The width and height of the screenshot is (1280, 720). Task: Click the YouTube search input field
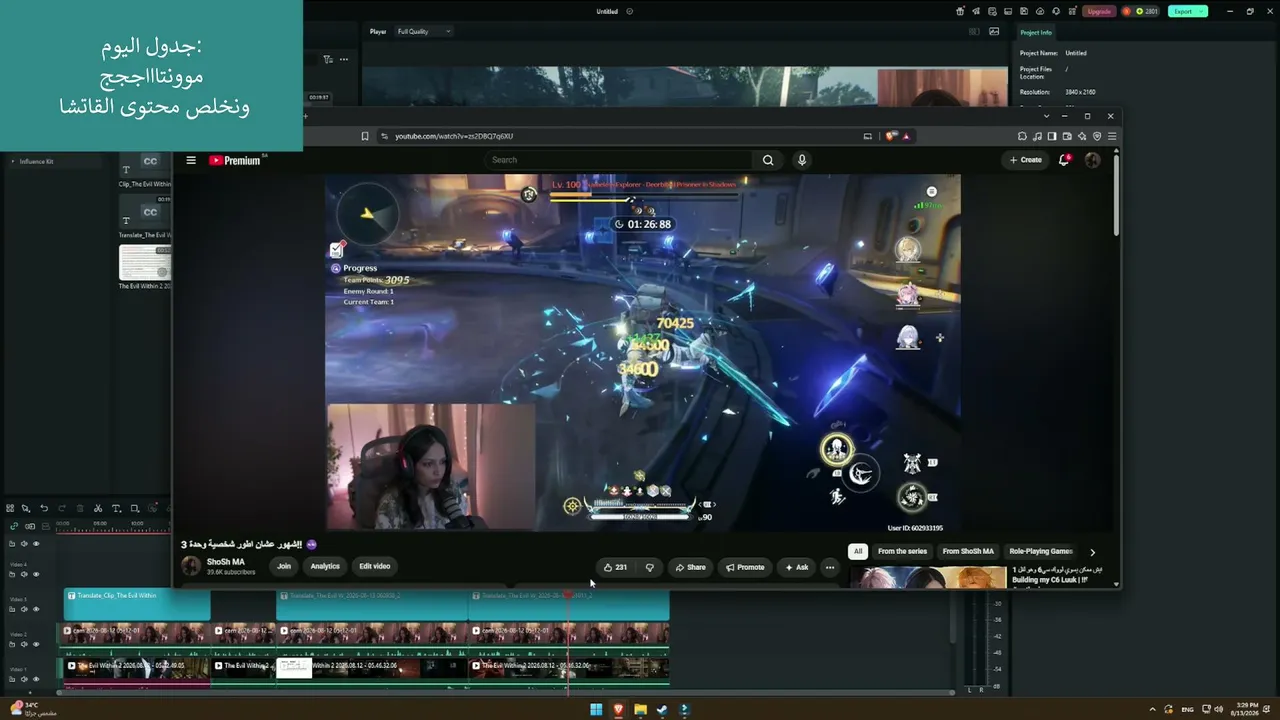618,160
